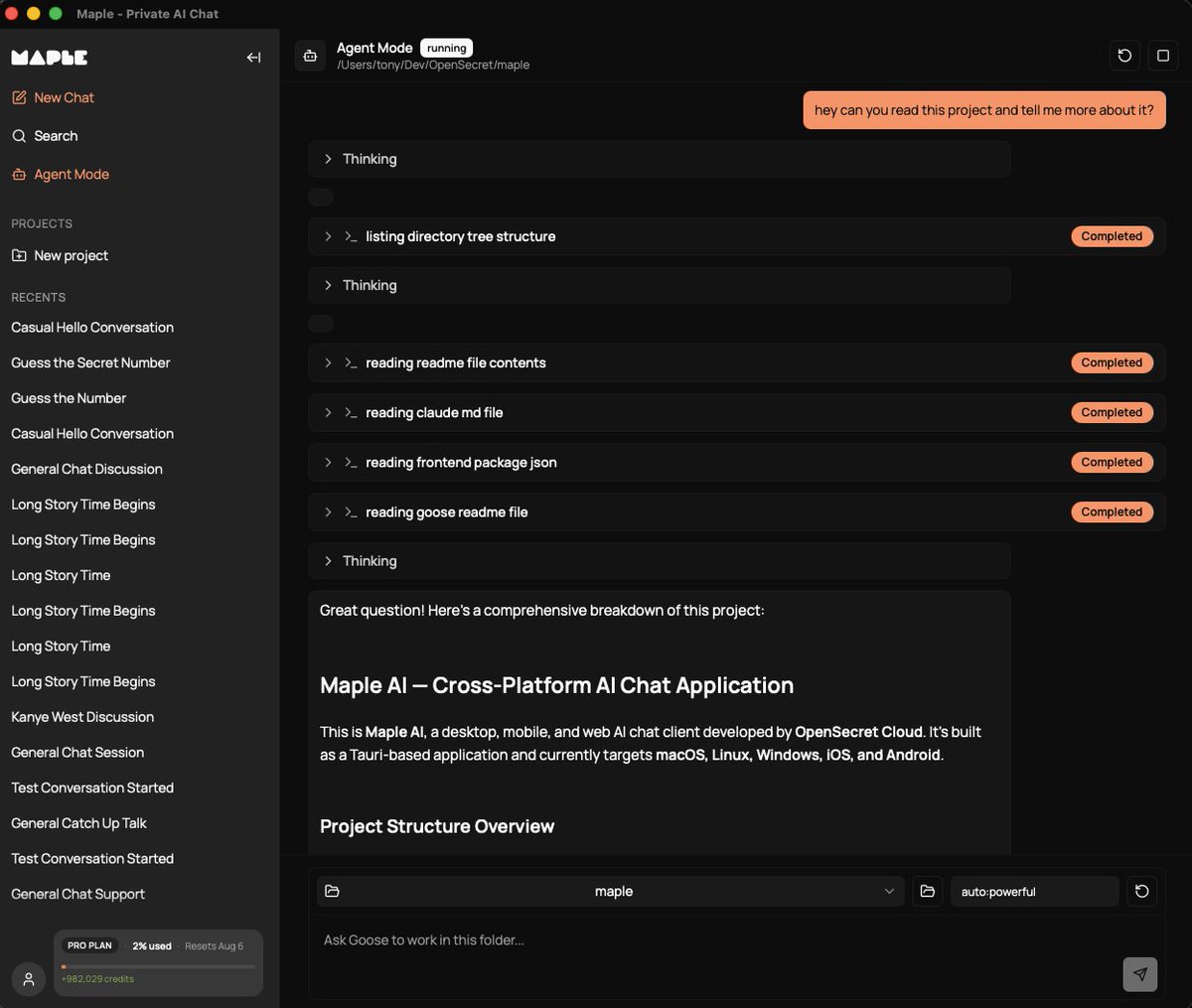Image resolution: width=1192 pixels, height=1008 pixels.
Task: Click the Resets Aug 6 text
Action: pos(214,946)
